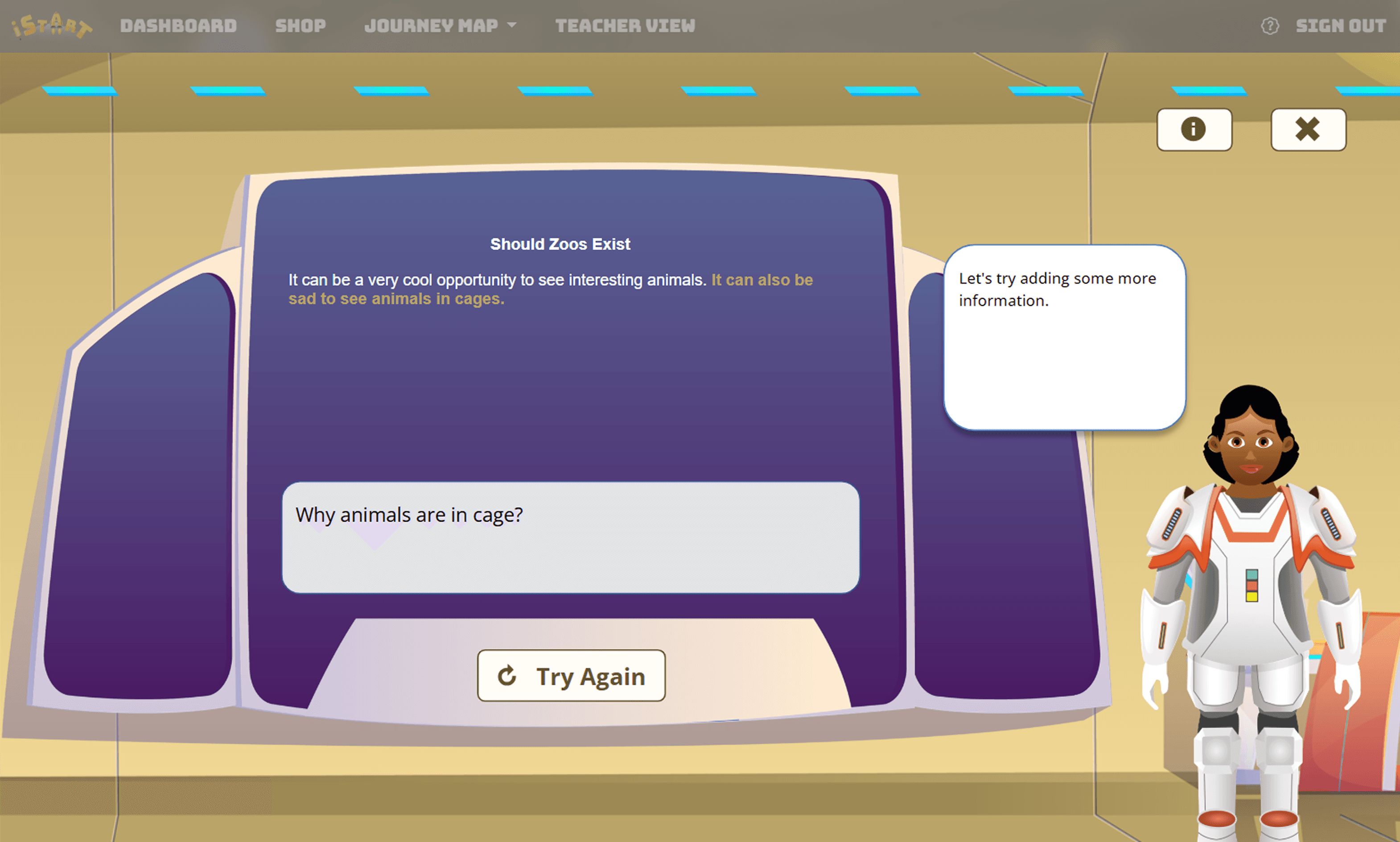Switch to Teacher View

click(625, 25)
